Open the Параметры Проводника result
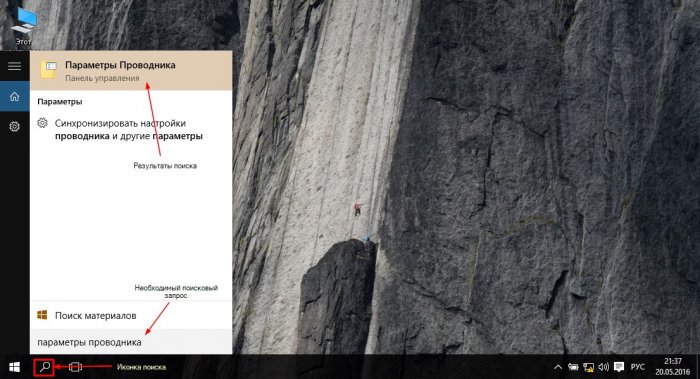This screenshot has width=700, height=379. tap(131, 71)
